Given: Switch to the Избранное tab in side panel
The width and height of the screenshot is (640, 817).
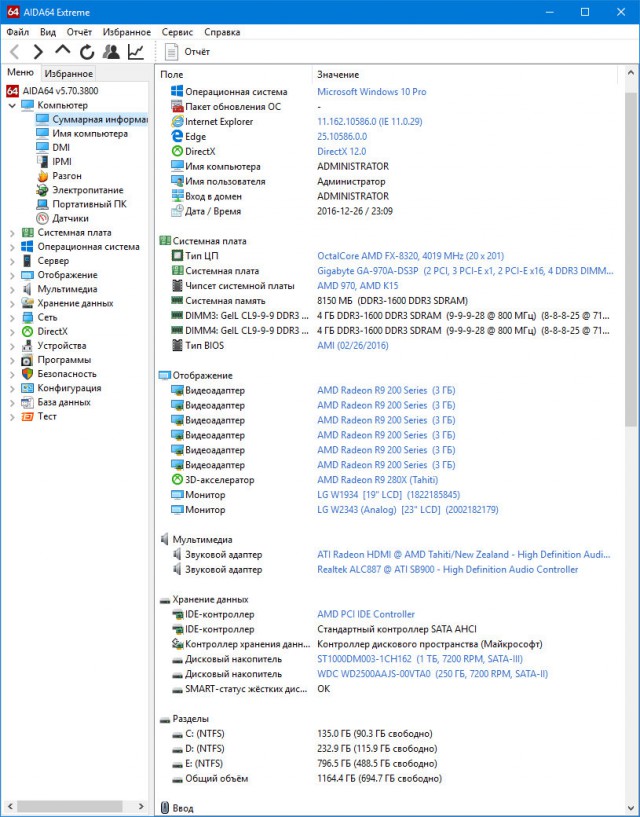Looking at the screenshot, I should [x=68, y=73].
